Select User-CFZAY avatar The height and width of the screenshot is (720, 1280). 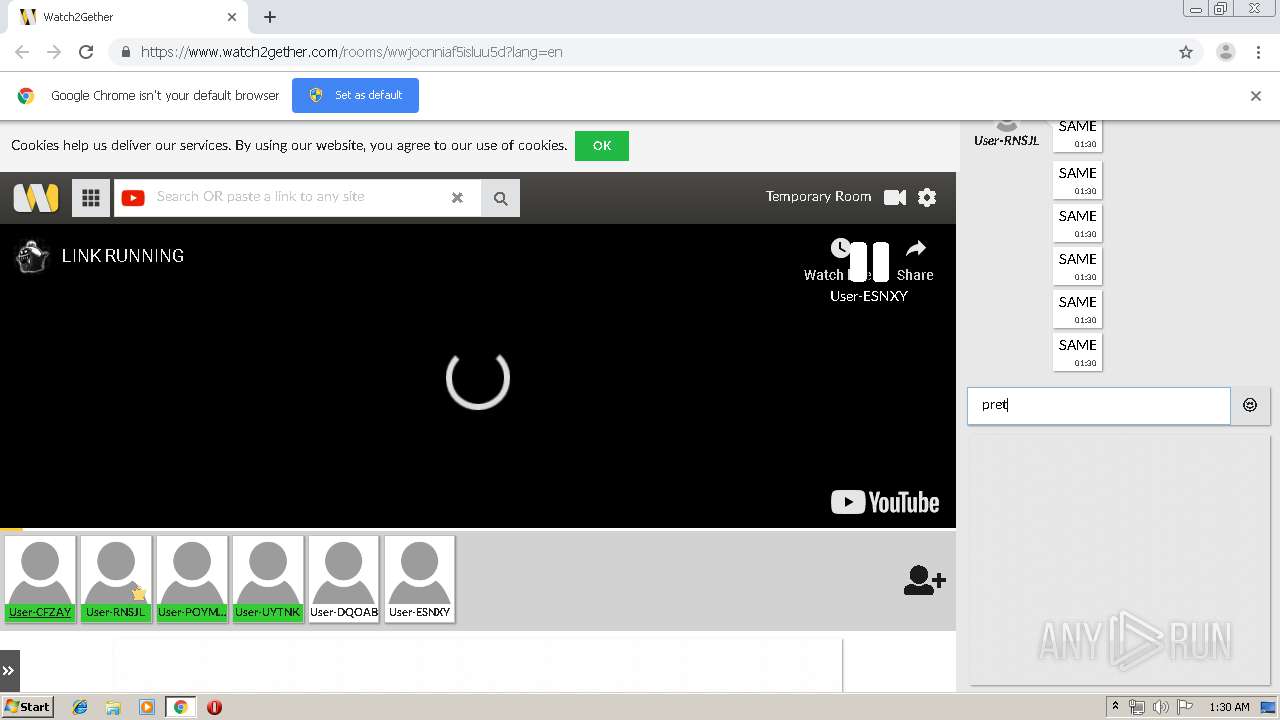[x=40, y=579]
